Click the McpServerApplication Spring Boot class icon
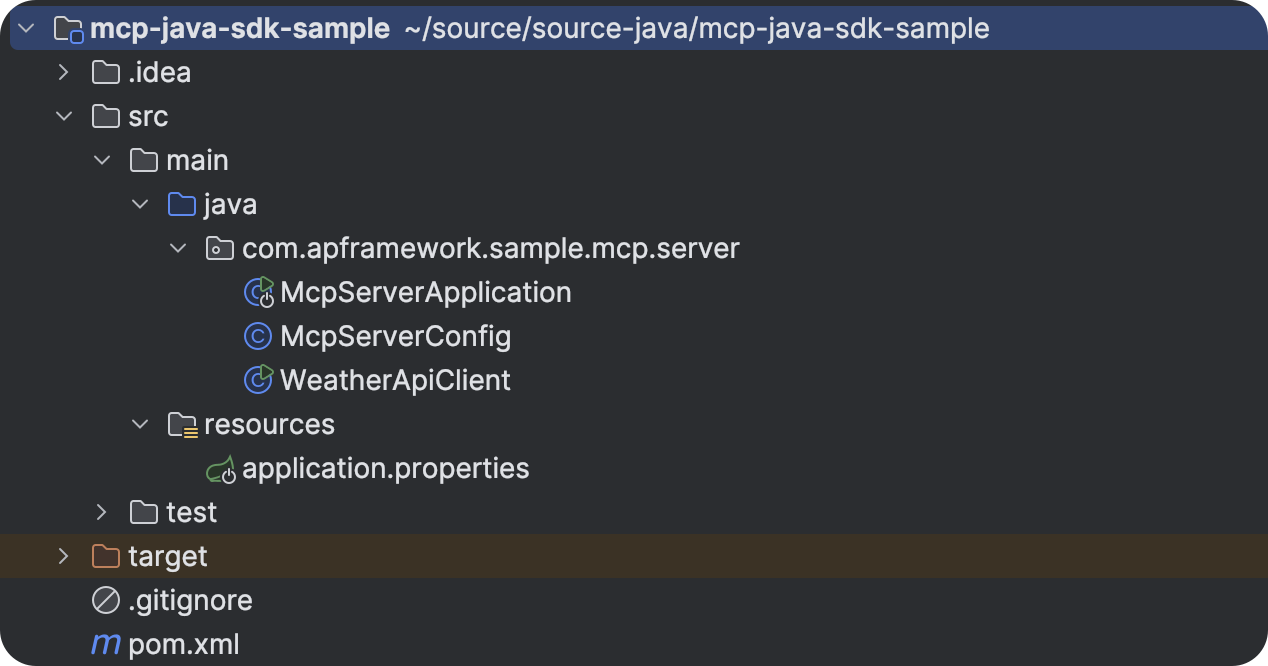1268x666 pixels. click(x=259, y=292)
